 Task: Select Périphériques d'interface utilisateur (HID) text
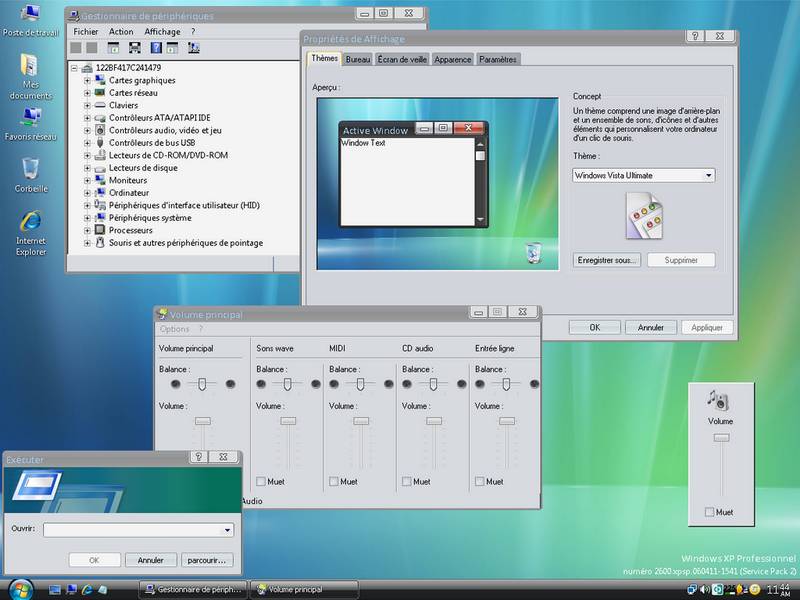click(x=184, y=205)
